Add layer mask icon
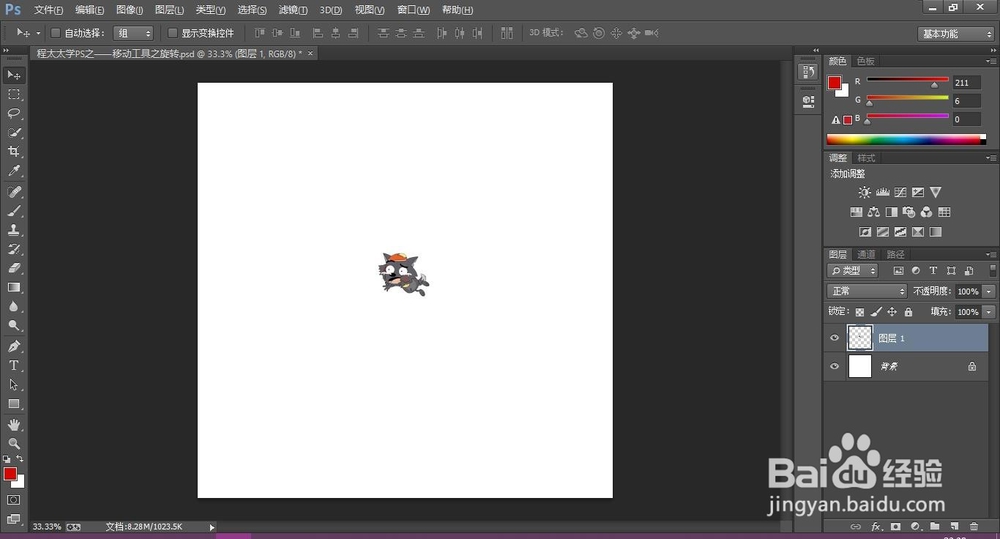The width and height of the screenshot is (1000, 539). click(x=896, y=526)
